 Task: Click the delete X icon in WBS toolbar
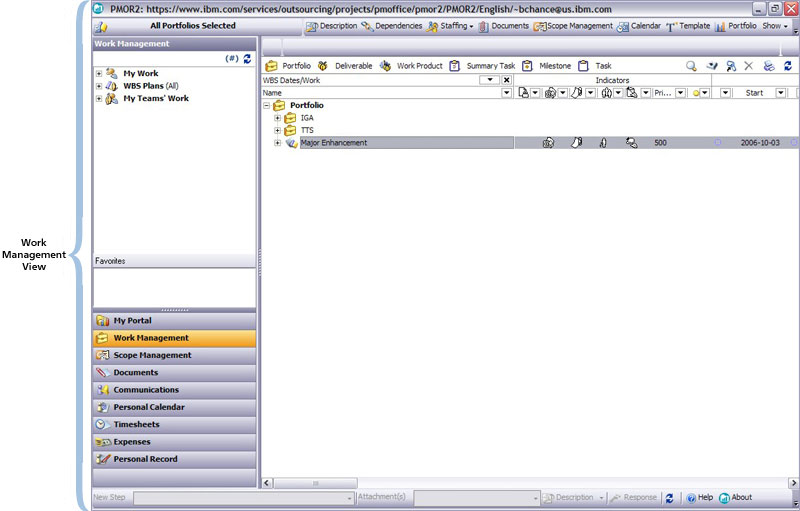[748, 66]
